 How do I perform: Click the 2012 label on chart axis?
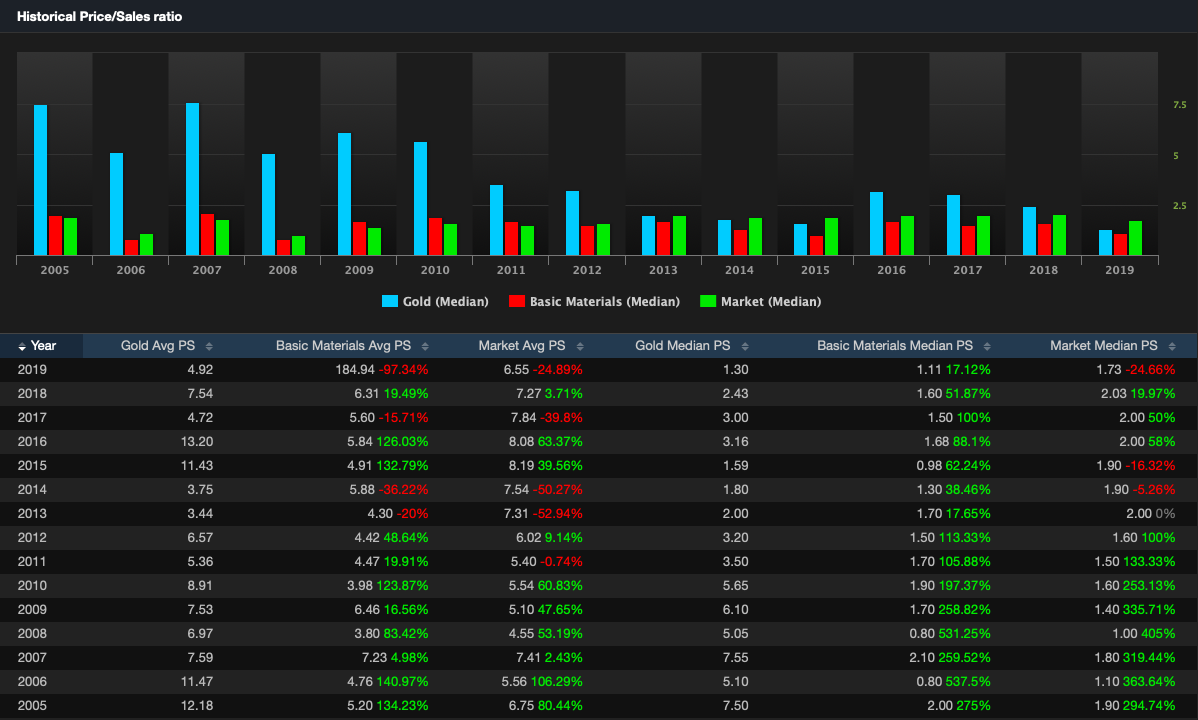tap(587, 270)
